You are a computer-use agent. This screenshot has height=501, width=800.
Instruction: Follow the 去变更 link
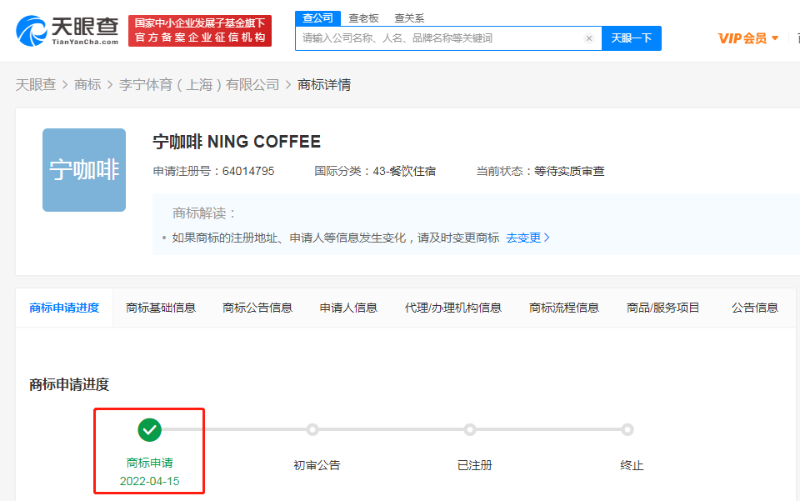528,238
